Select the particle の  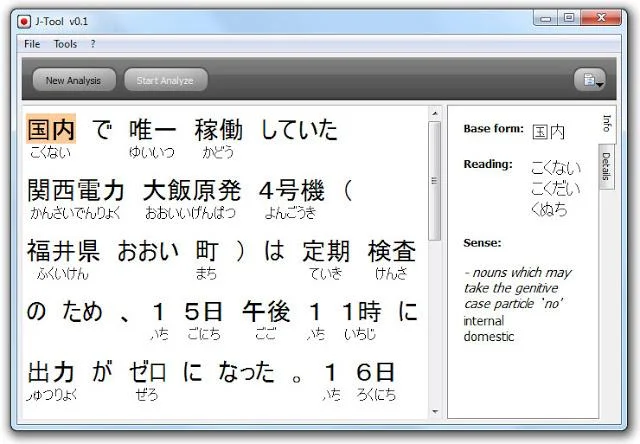(x=36, y=311)
